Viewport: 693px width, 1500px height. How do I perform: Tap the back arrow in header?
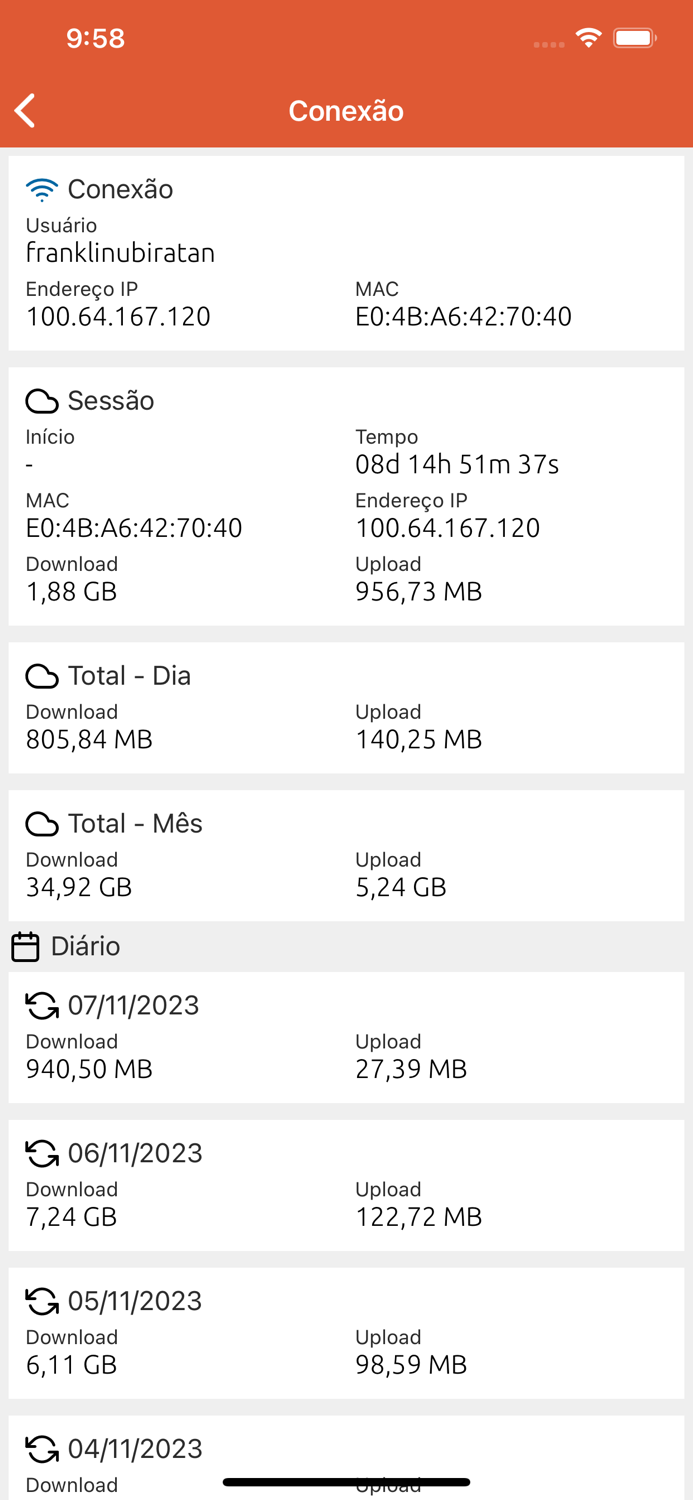[x=26, y=111]
